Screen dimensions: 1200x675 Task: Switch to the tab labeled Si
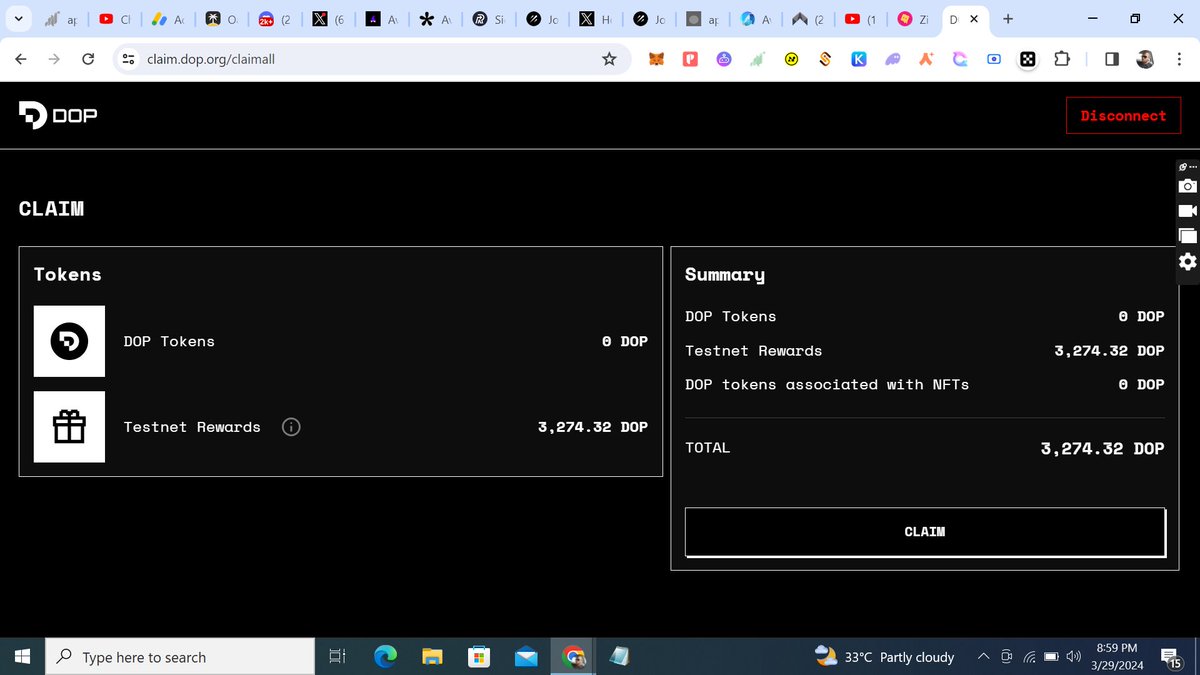tap(490, 19)
